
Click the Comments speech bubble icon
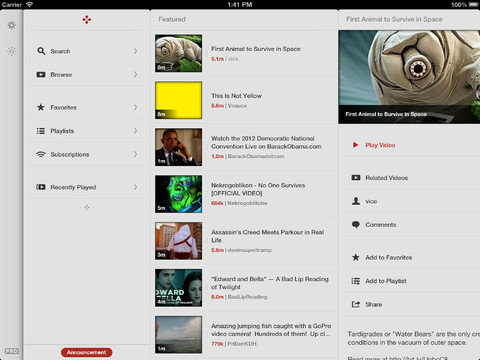[x=356, y=225]
